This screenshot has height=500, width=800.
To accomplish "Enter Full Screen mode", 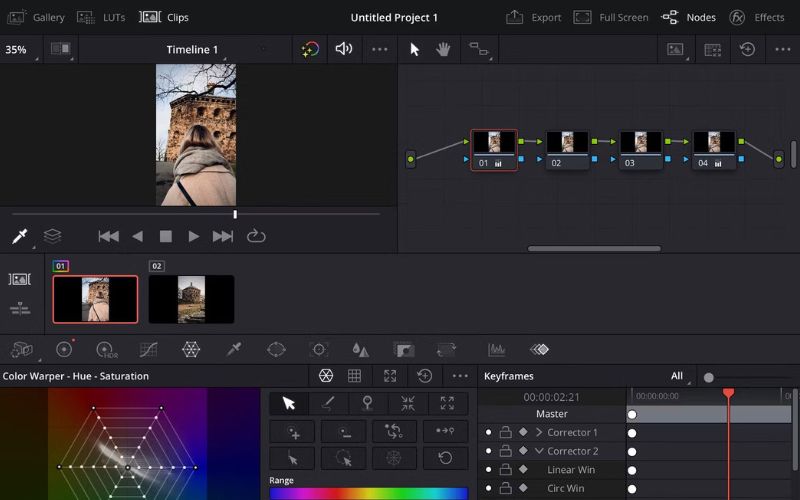I will [x=611, y=17].
